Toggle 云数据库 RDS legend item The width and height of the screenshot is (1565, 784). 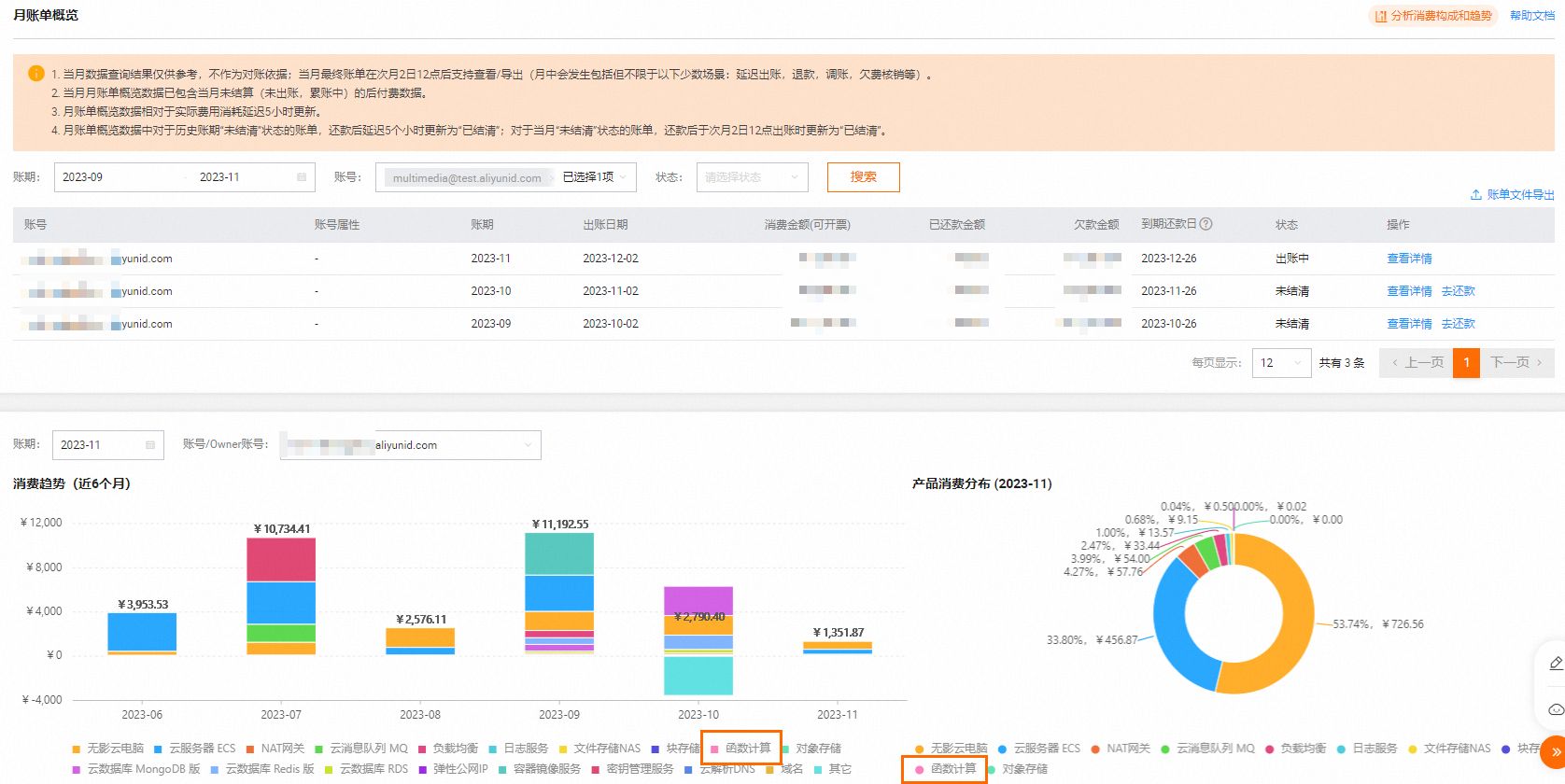pos(366,769)
